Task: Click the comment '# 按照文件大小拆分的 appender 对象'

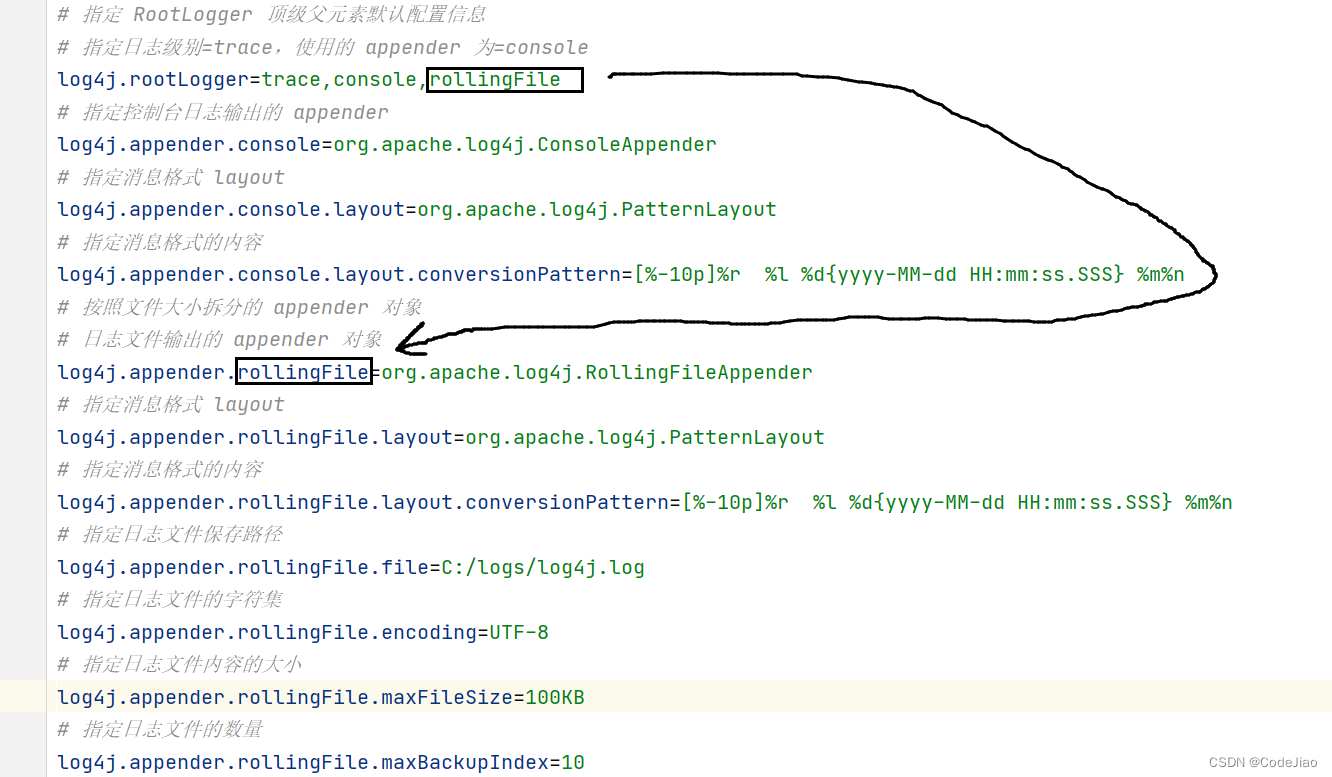Action: coord(240,307)
